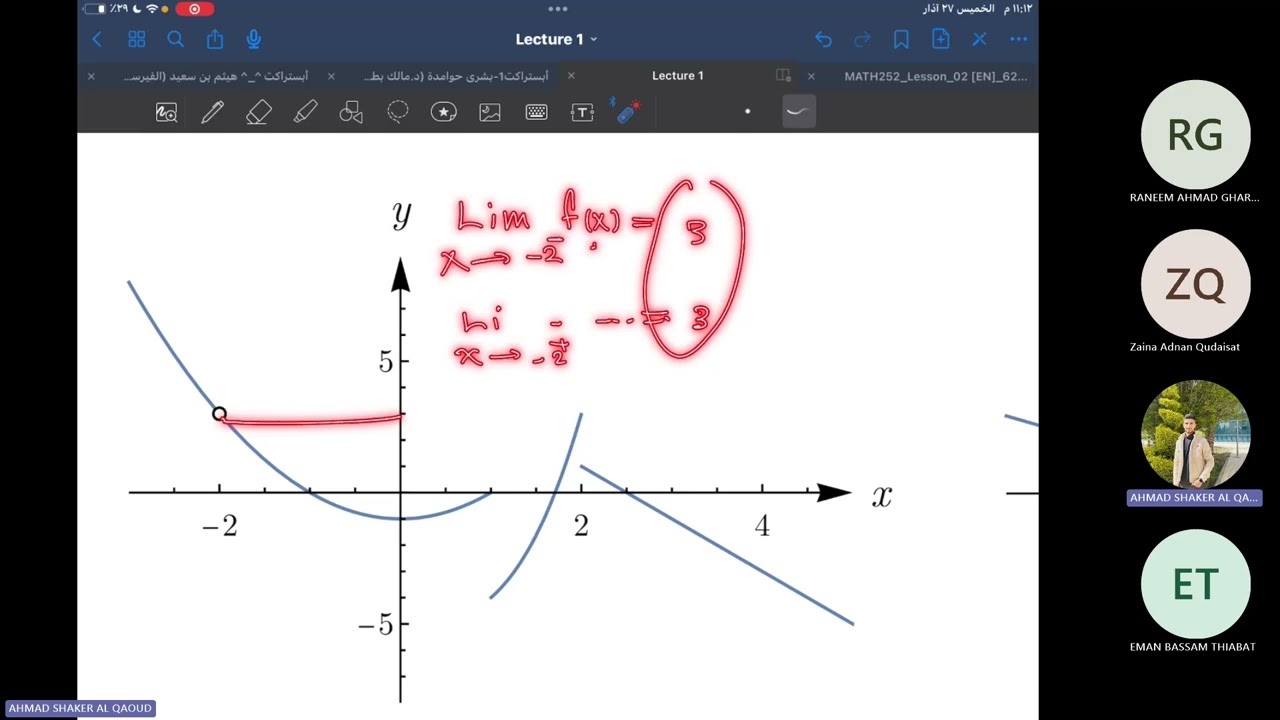Click the y-axis label 5
Viewport: 1280px width, 720px height.
coord(386,362)
